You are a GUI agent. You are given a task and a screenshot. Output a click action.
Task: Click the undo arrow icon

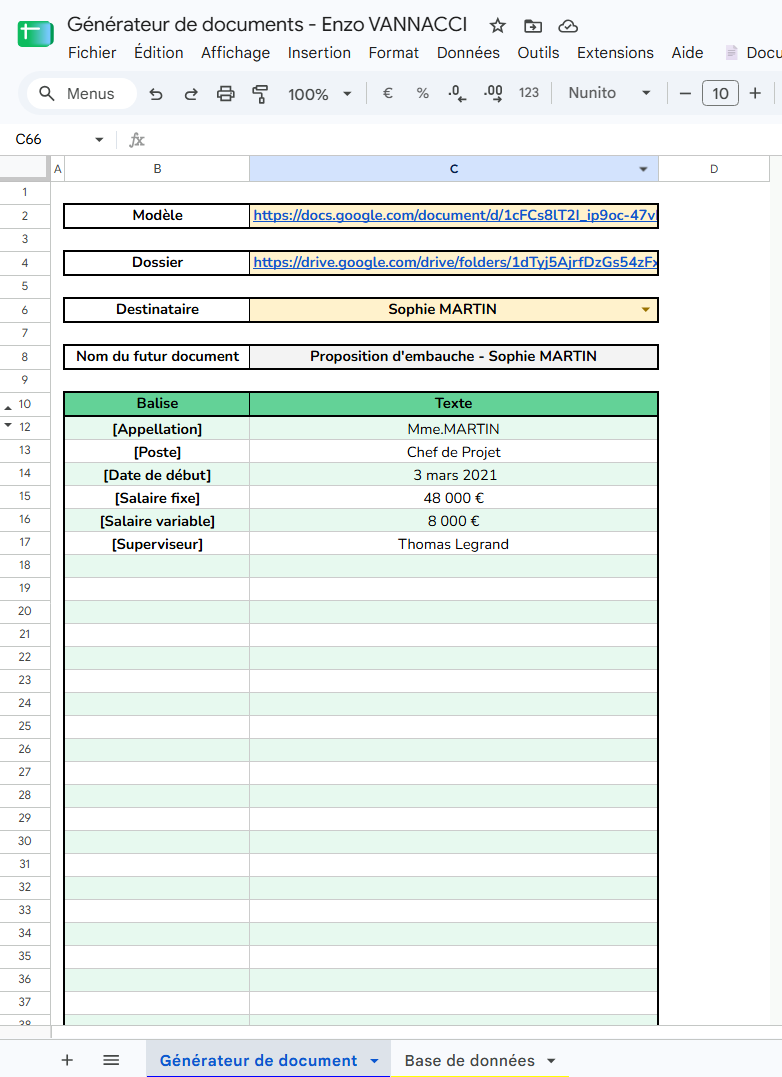pos(156,94)
